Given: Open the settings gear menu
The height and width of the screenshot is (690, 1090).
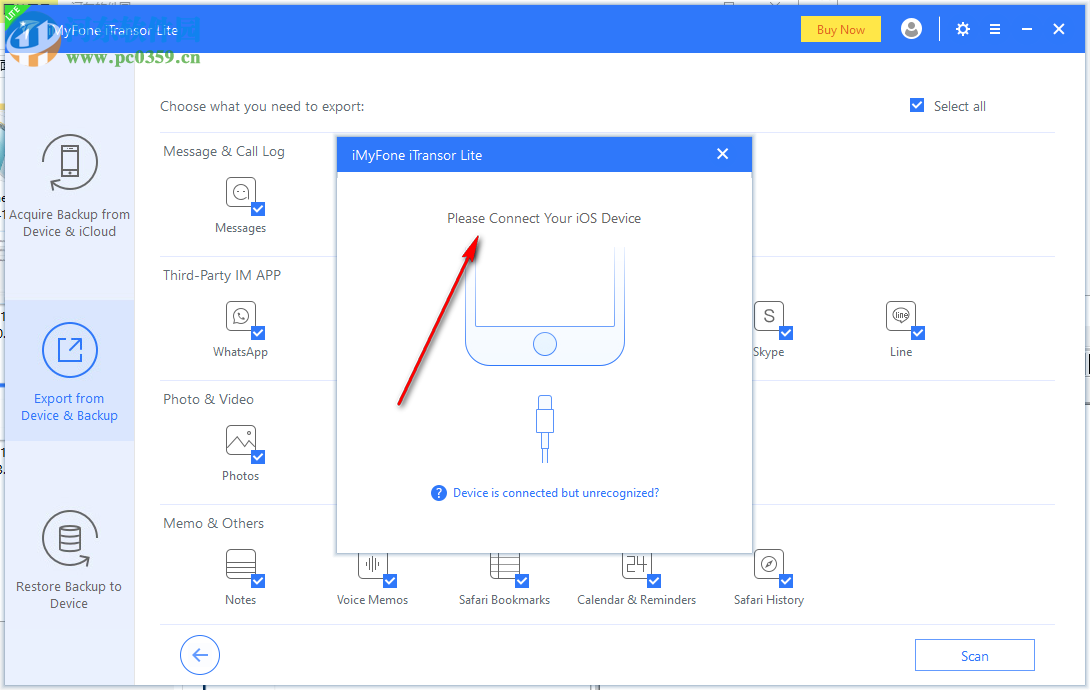Looking at the screenshot, I should (x=962, y=29).
